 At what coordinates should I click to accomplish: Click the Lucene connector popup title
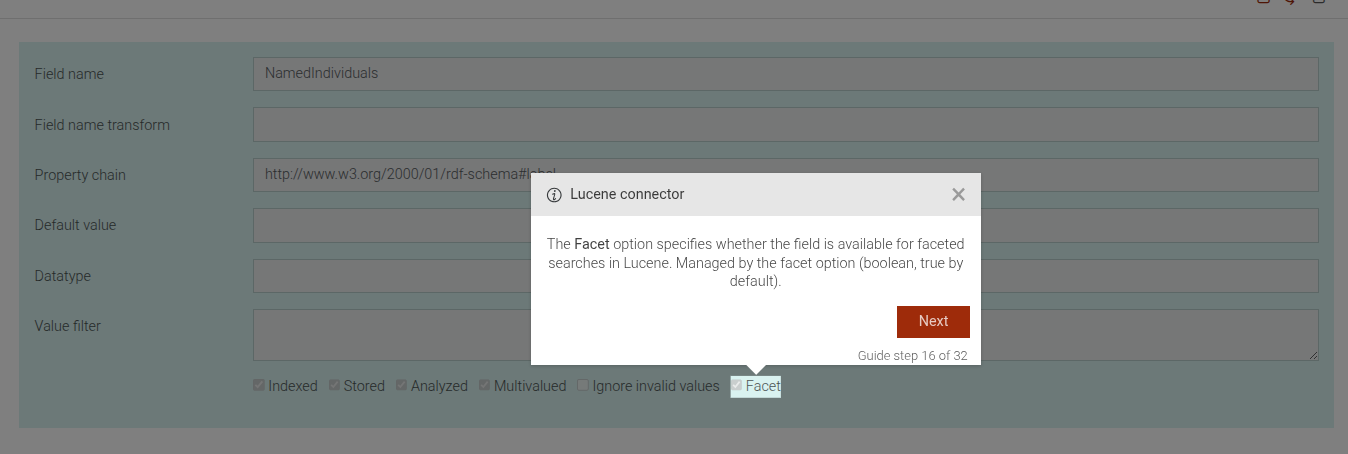click(x=627, y=194)
